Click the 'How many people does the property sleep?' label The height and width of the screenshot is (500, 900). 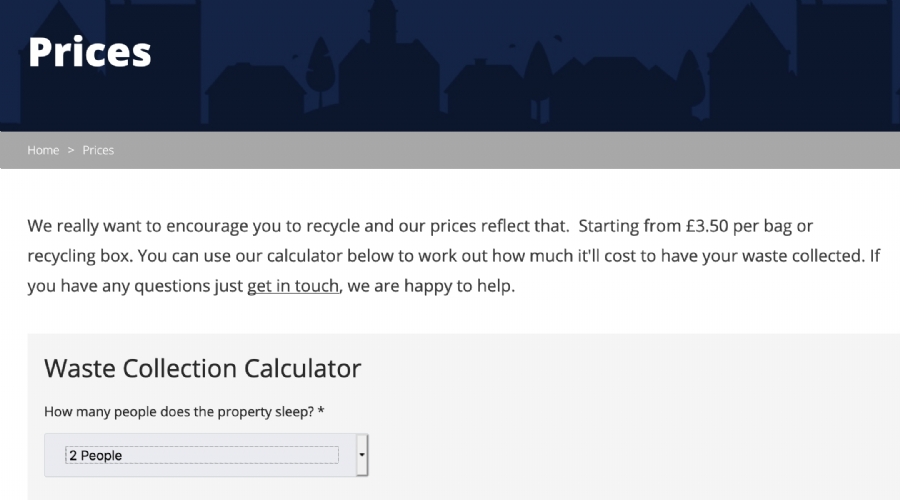tap(179, 412)
